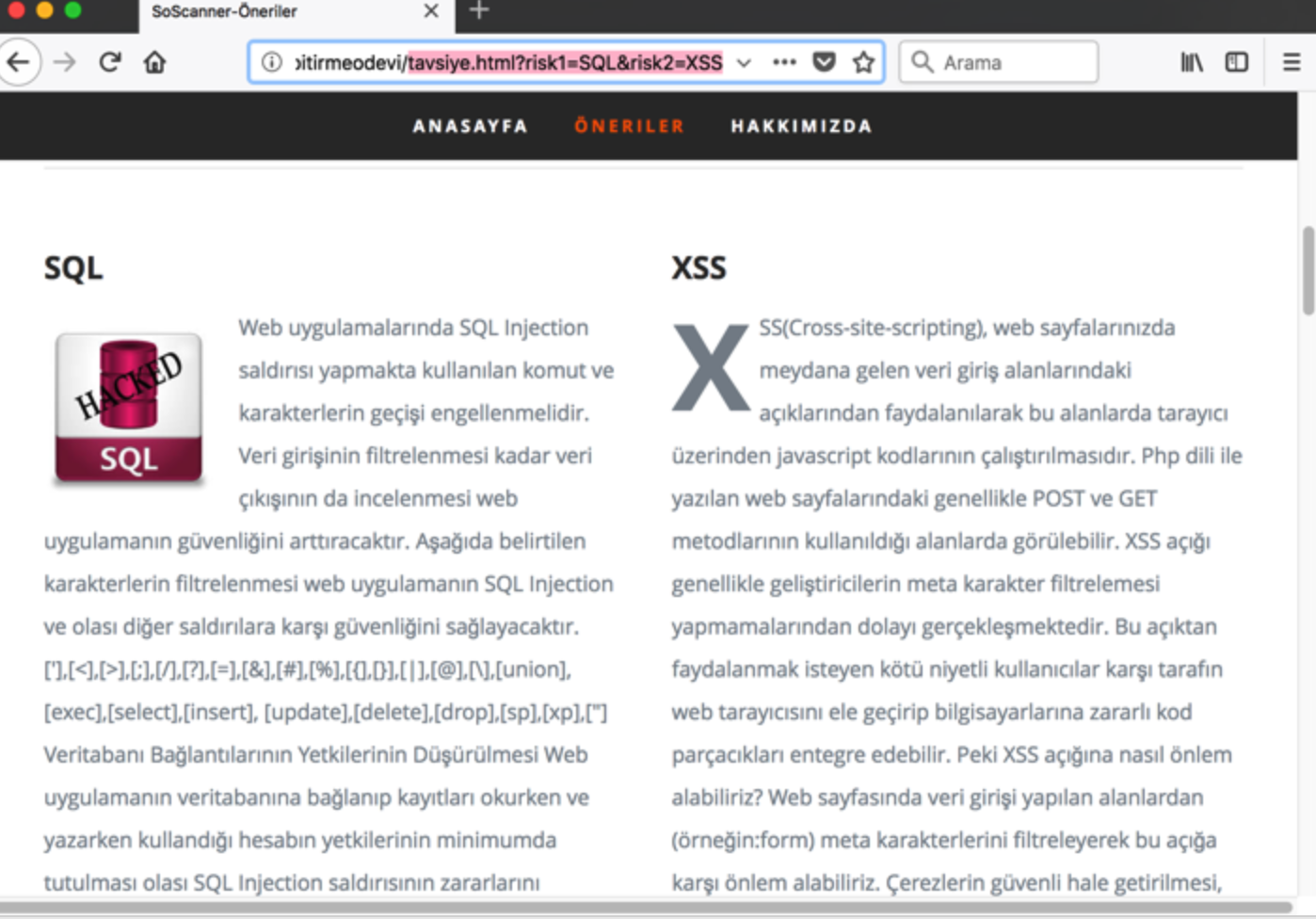Screen dimensions: 1316x919
Task: Click the text "Web uygulamalarında SQL Injection"
Action: [x=413, y=328]
